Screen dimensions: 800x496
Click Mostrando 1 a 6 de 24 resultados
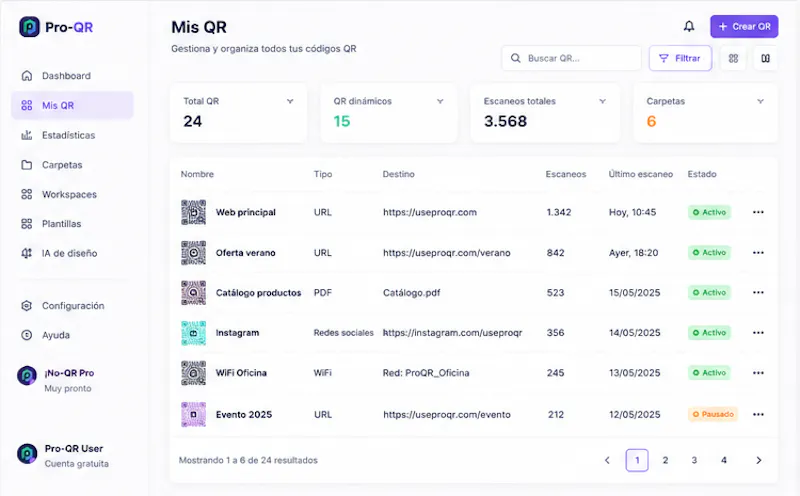click(x=248, y=460)
